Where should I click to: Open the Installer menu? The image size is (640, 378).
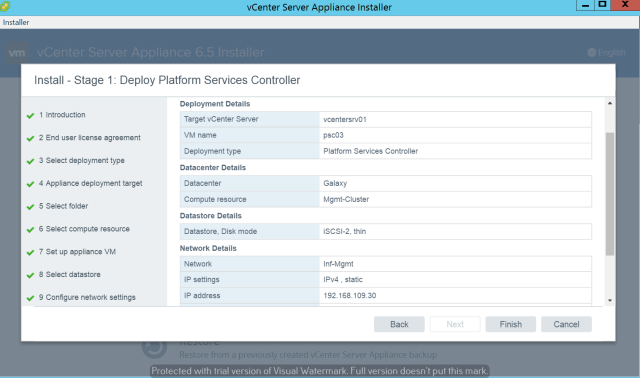pyautogui.click(x=16, y=22)
